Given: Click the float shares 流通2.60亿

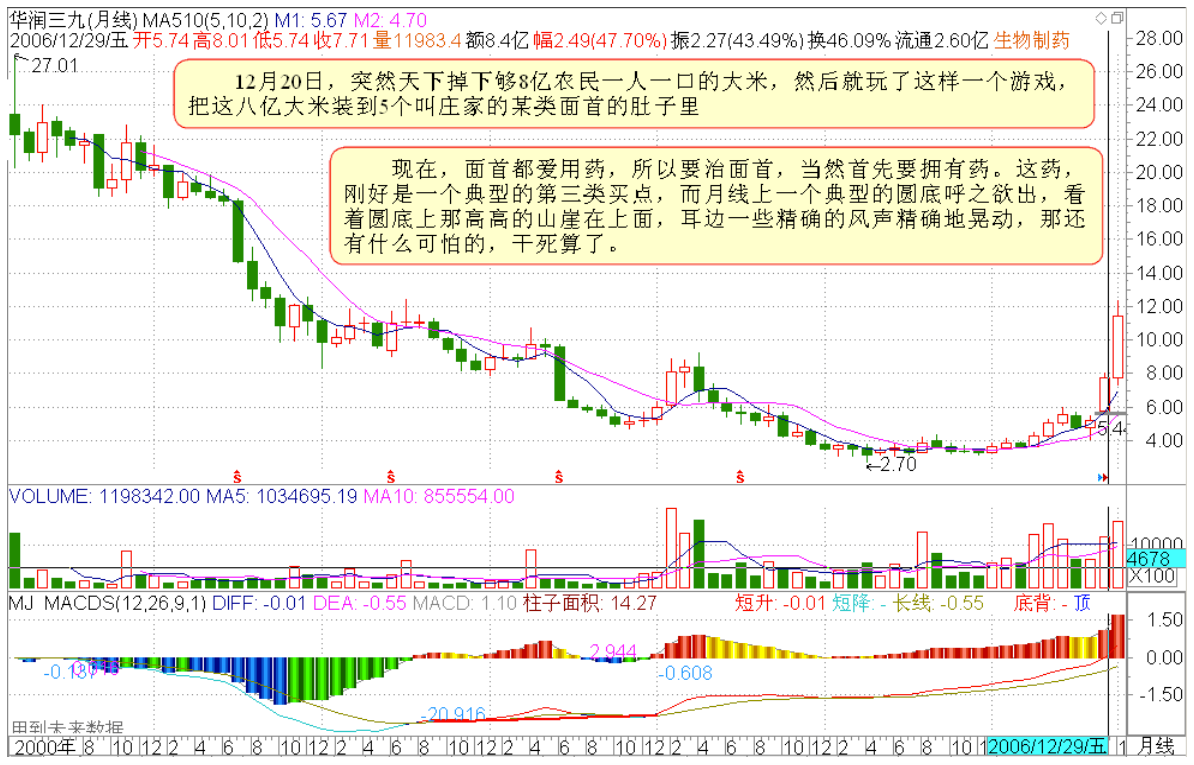Looking at the screenshot, I should pos(941,40).
